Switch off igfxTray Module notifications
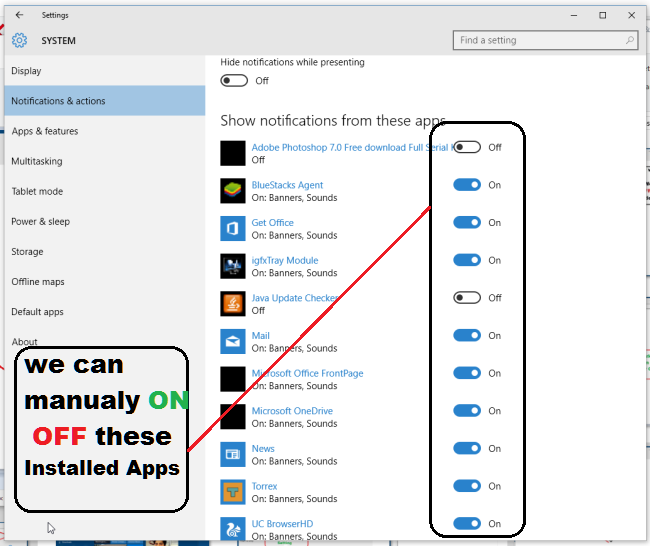Image resolution: width=650 pixels, height=546 pixels. click(x=467, y=260)
